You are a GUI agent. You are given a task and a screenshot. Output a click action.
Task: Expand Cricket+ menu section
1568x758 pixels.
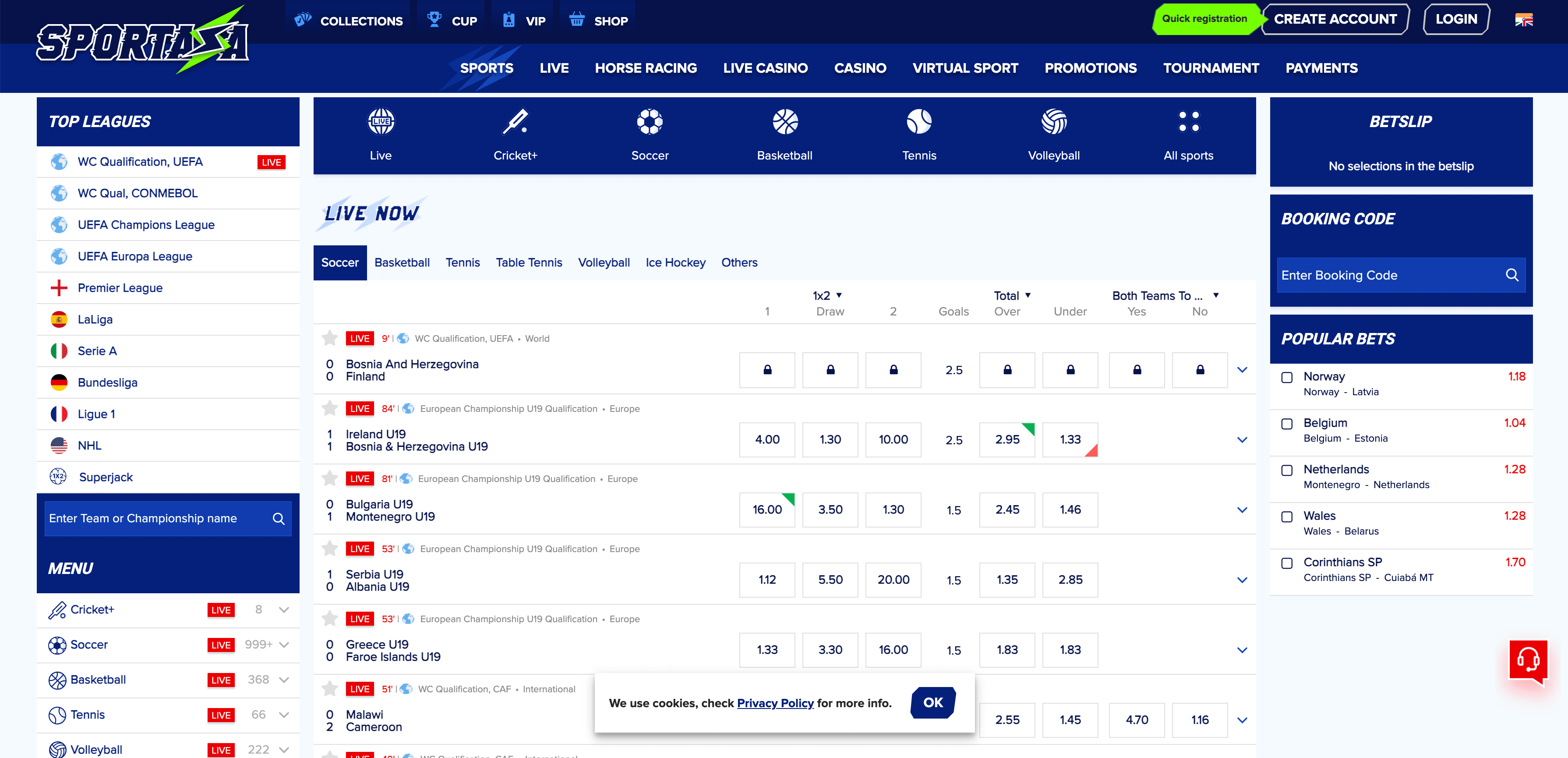tap(284, 609)
